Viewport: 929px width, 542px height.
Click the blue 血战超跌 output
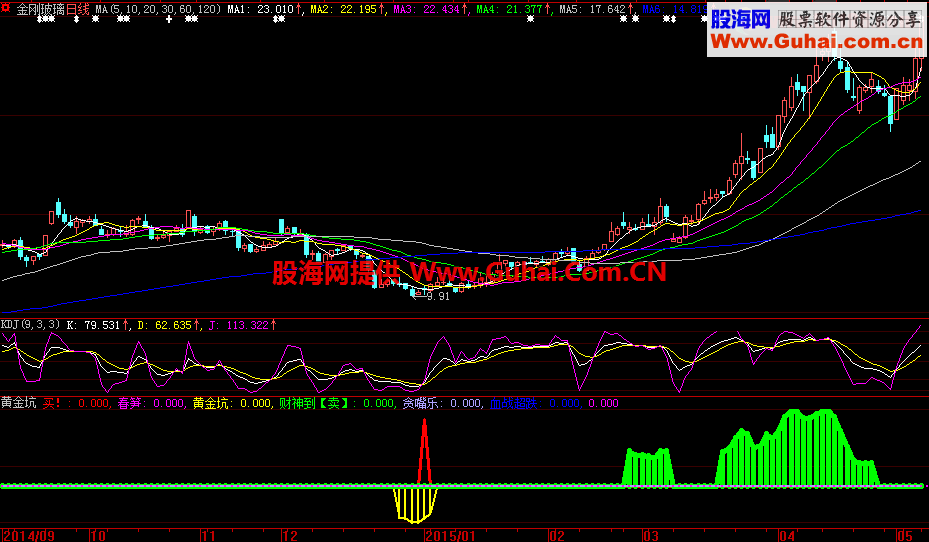[x=535, y=403]
